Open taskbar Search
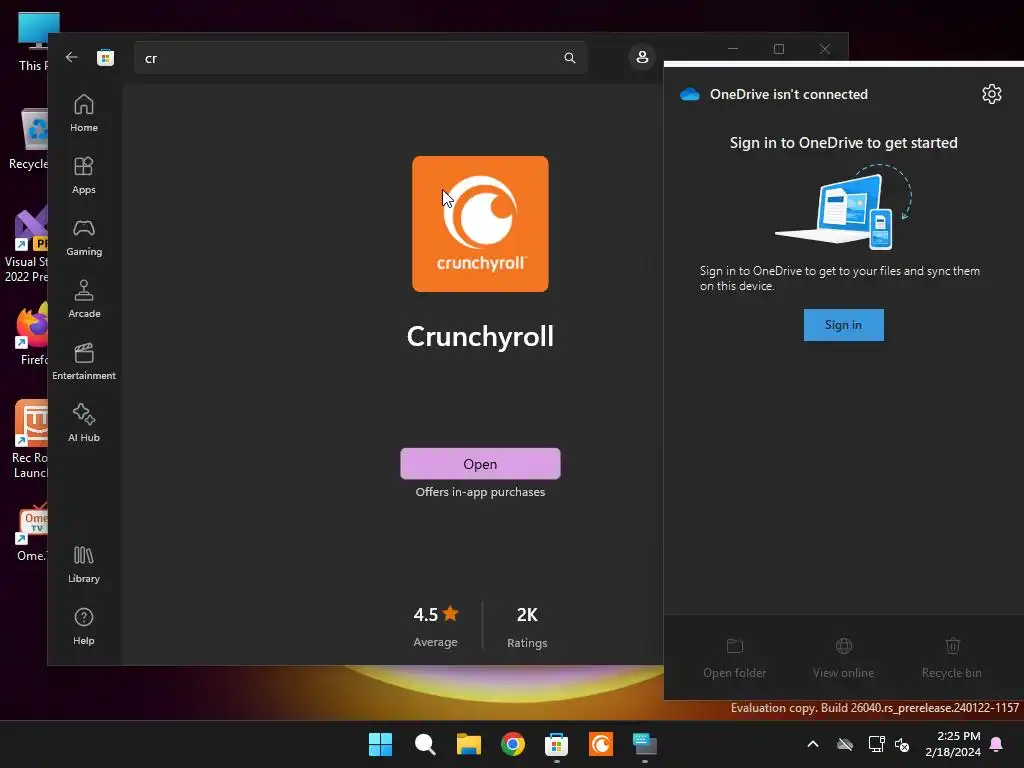This screenshot has height=768, width=1024. click(x=424, y=744)
